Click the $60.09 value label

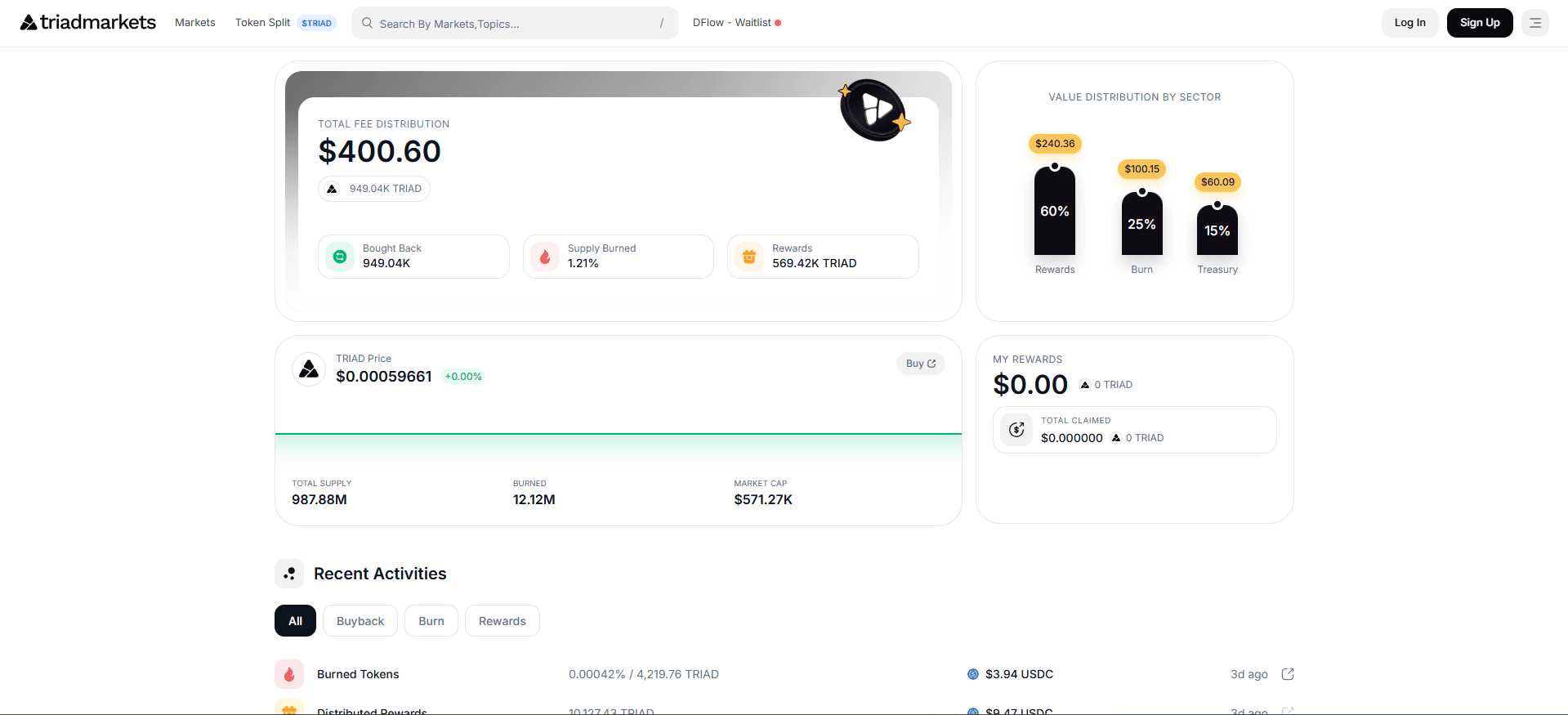pos(1217,182)
